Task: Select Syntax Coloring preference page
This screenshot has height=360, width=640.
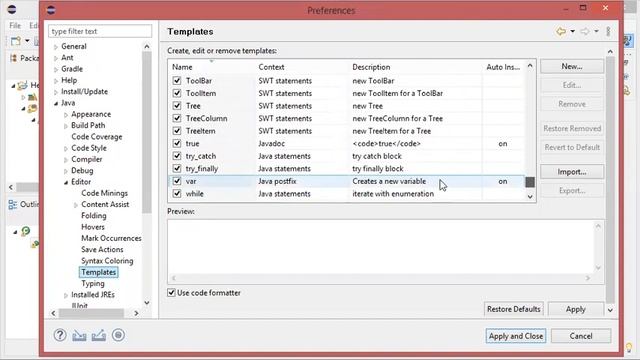Action: pos(107,260)
